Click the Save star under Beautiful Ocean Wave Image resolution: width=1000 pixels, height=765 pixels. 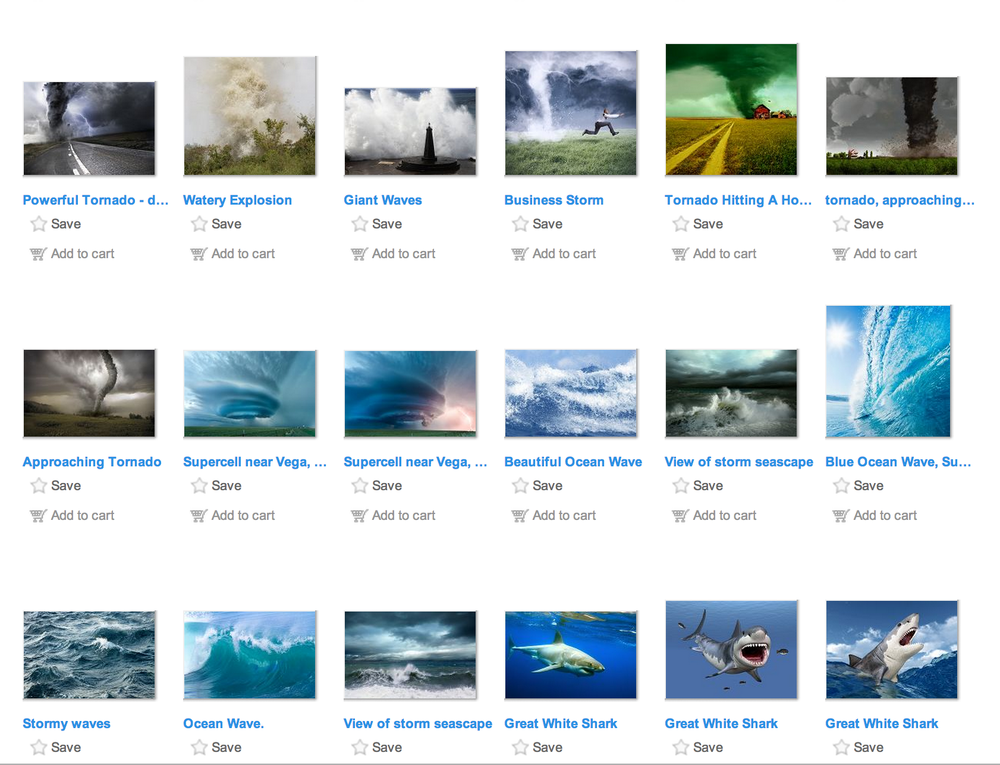pyautogui.click(x=520, y=486)
